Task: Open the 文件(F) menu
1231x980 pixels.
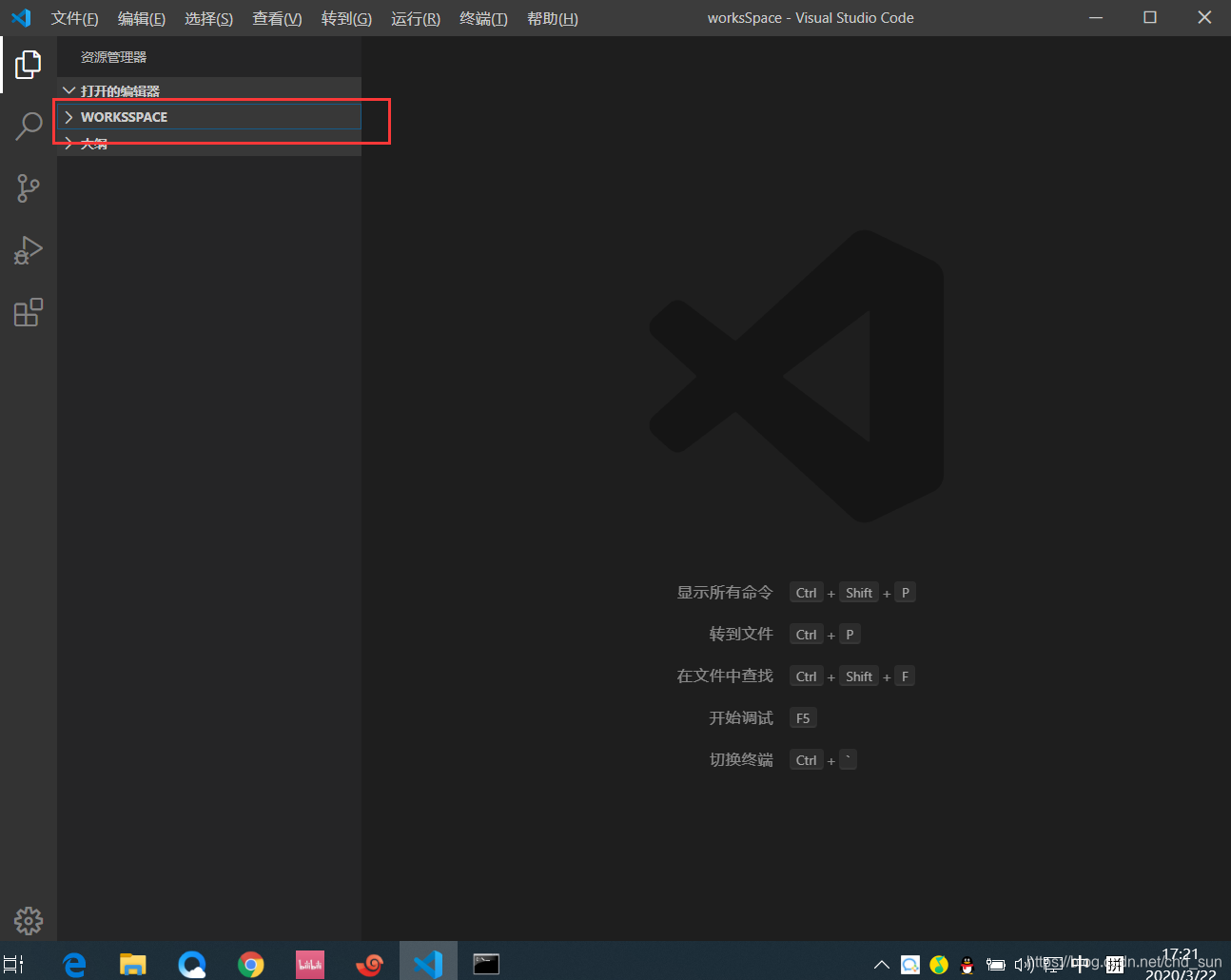Action: pos(74,18)
